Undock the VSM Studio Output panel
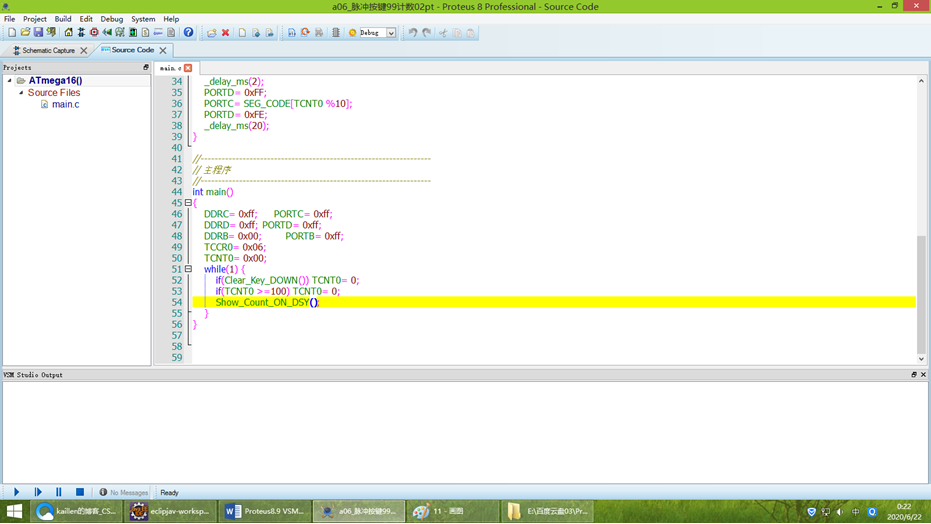Viewport: 931px width, 524px height. pyautogui.click(x=914, y=374)
